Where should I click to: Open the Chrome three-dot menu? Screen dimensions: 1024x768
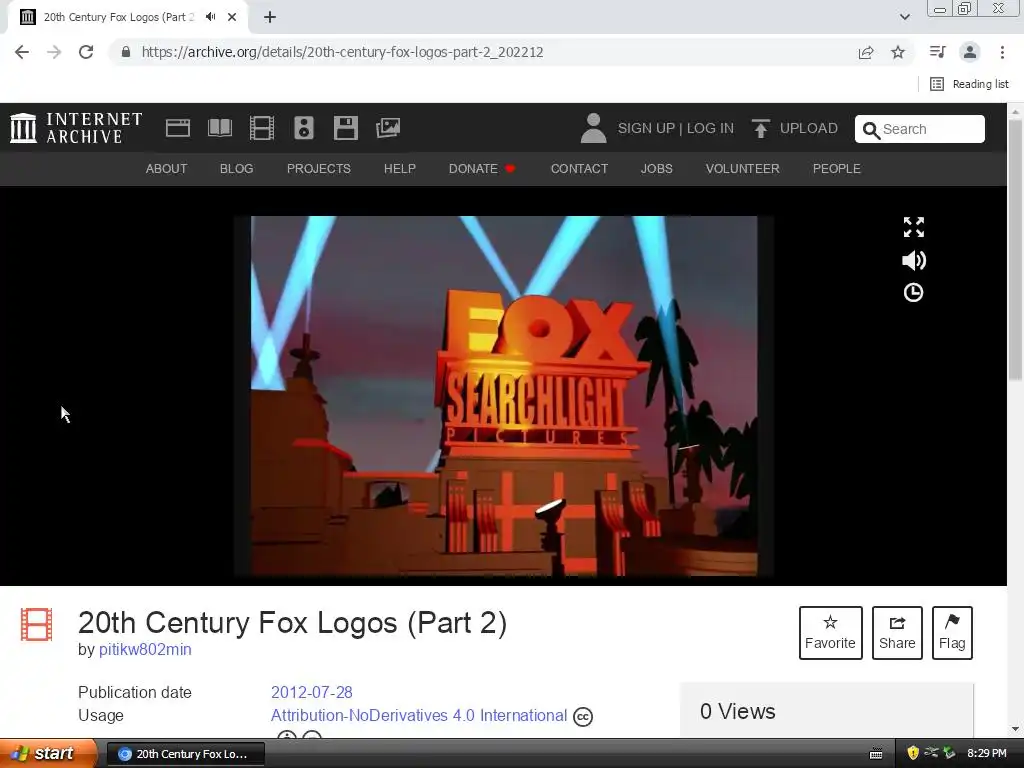click(1002, 52)
